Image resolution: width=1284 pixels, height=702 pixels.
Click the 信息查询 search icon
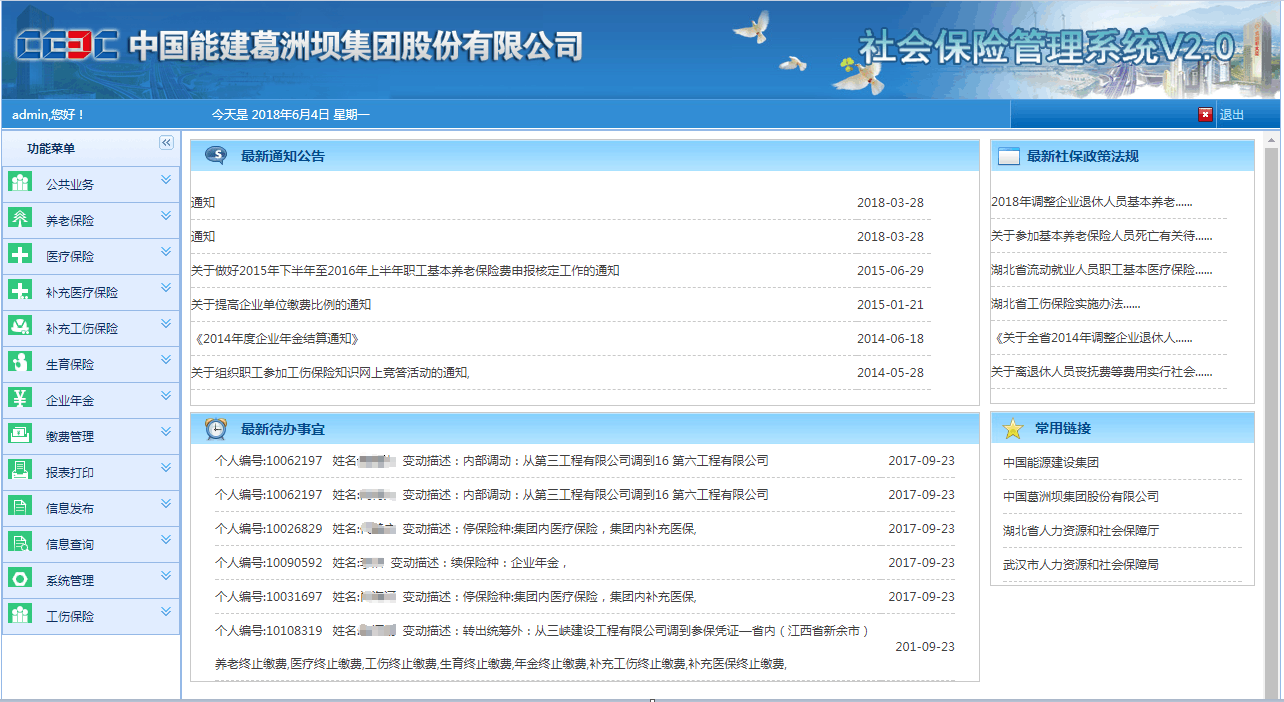pos(20,542)
